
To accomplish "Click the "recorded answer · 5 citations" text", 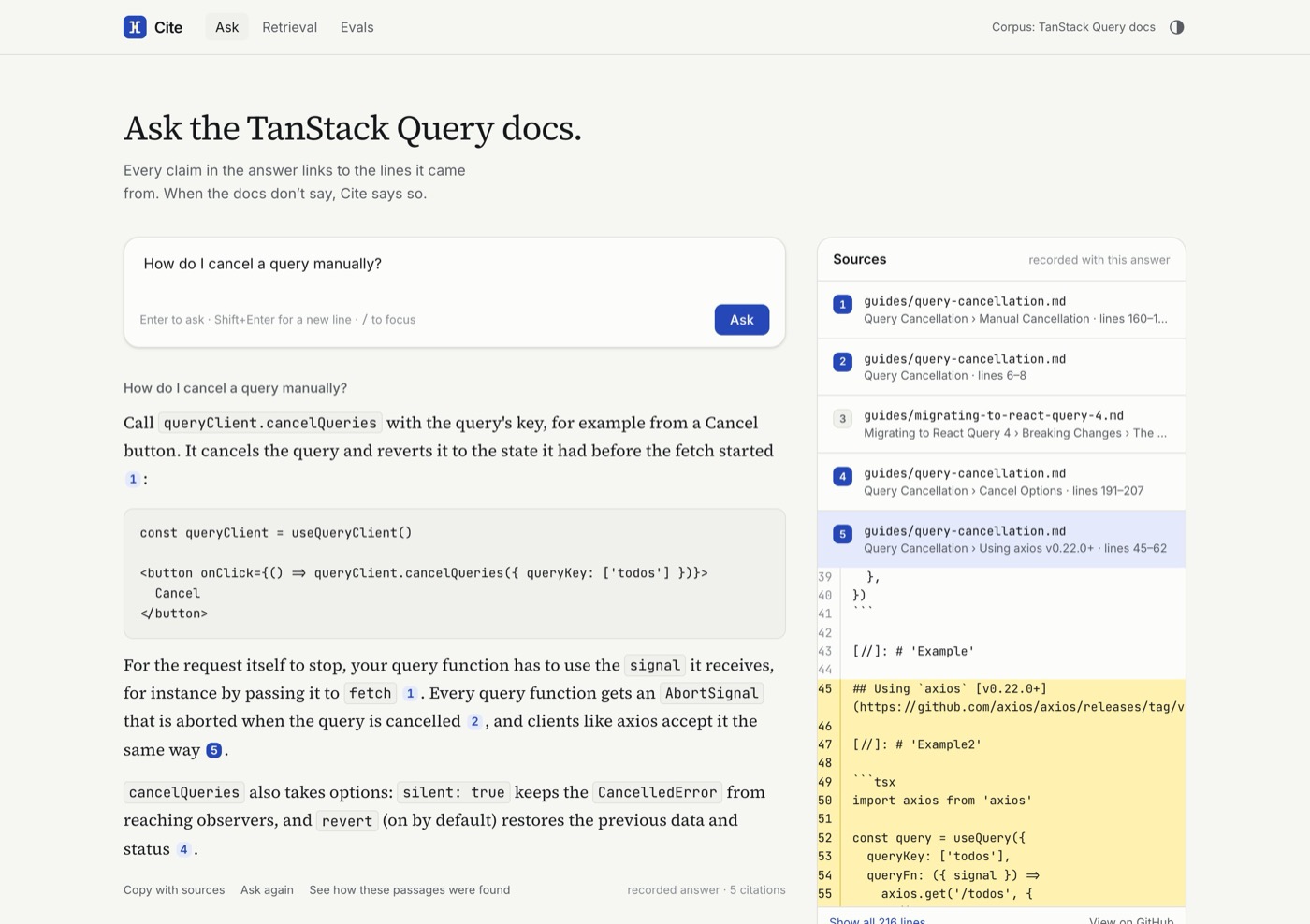I will click(706, 890).
